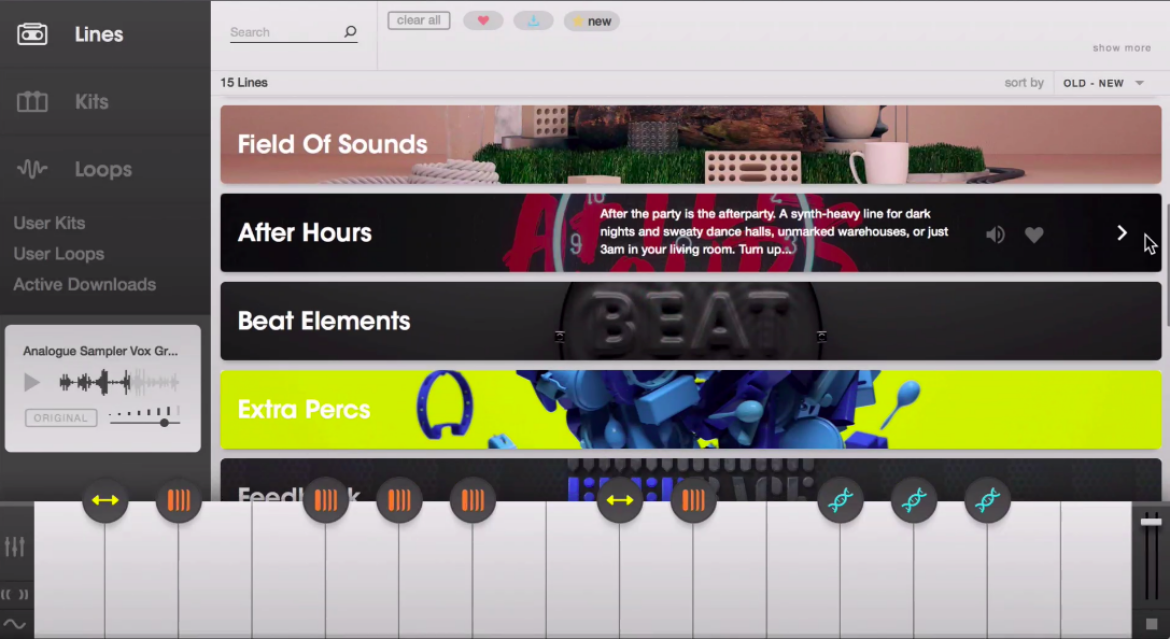Click the wave icon below the mixer
1170x639 pixels.
click(x=15, y=624)
